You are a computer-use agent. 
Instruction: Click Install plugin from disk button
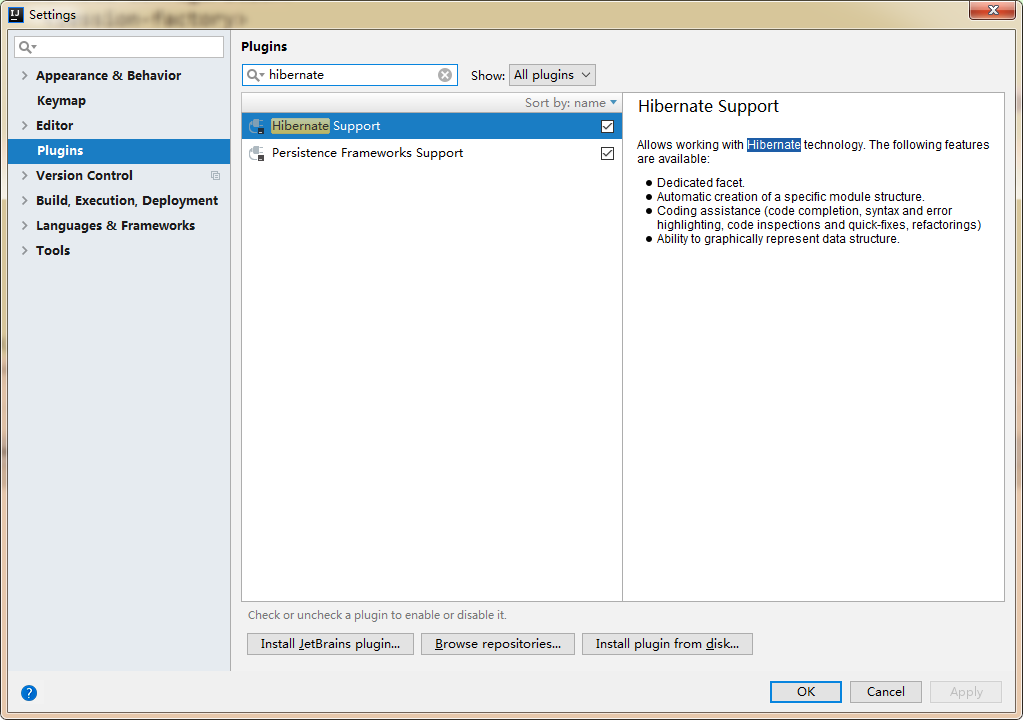point(667,644)
